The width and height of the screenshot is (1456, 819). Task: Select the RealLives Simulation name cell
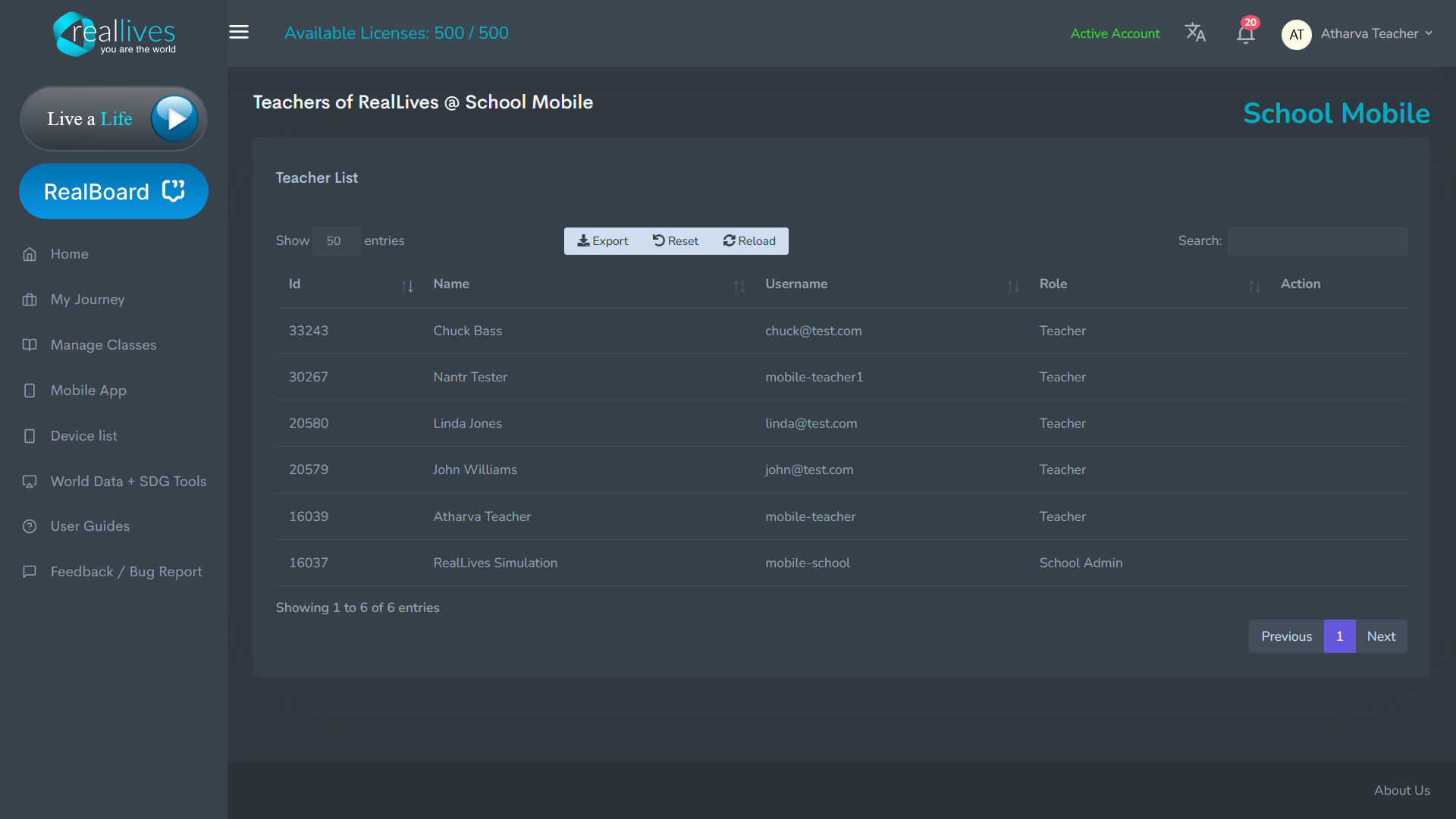pyautogui.click(x=495, y=563)
